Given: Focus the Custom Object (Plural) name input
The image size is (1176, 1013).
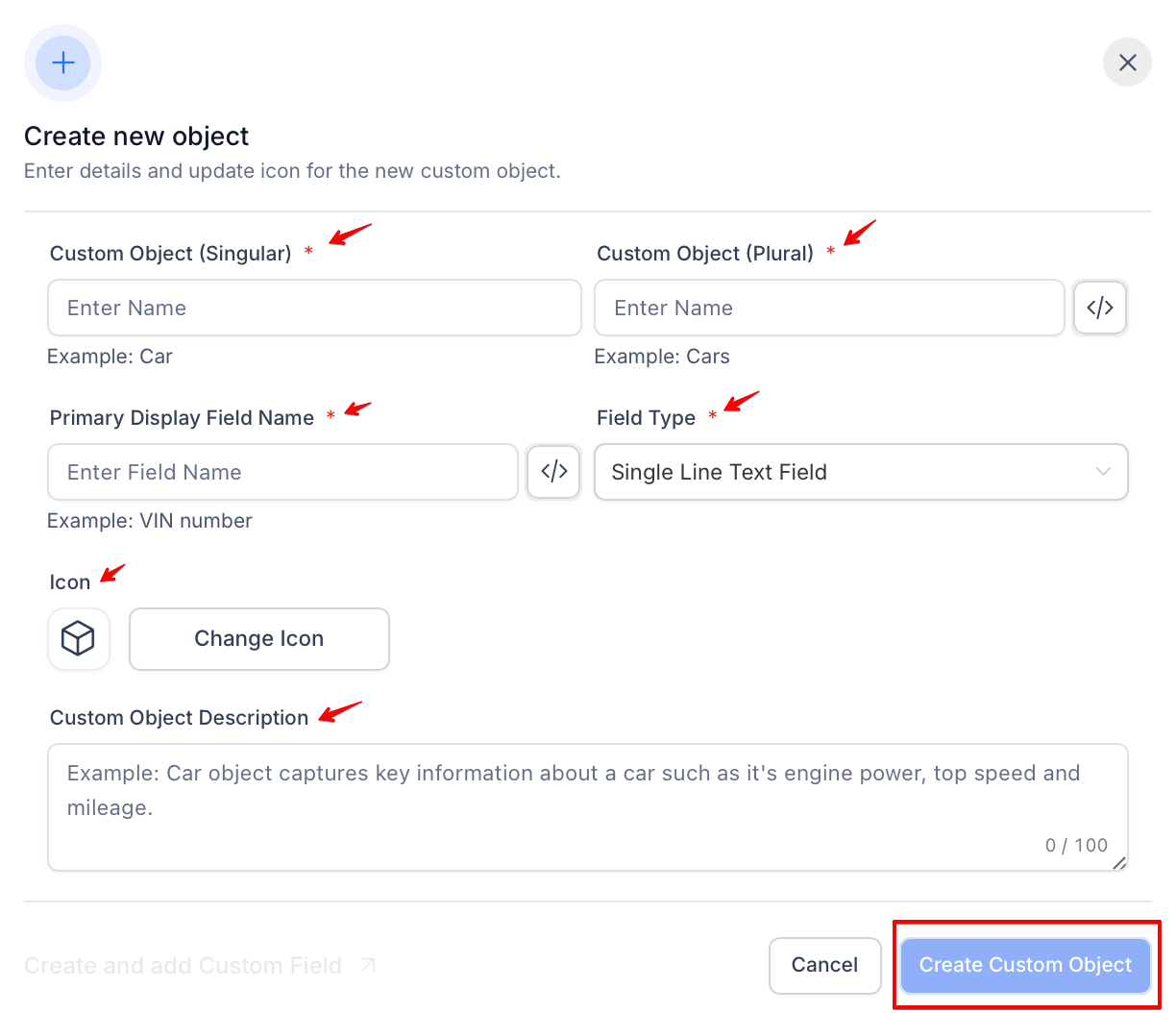Looking at the screenshot, I should coord(828,308).
